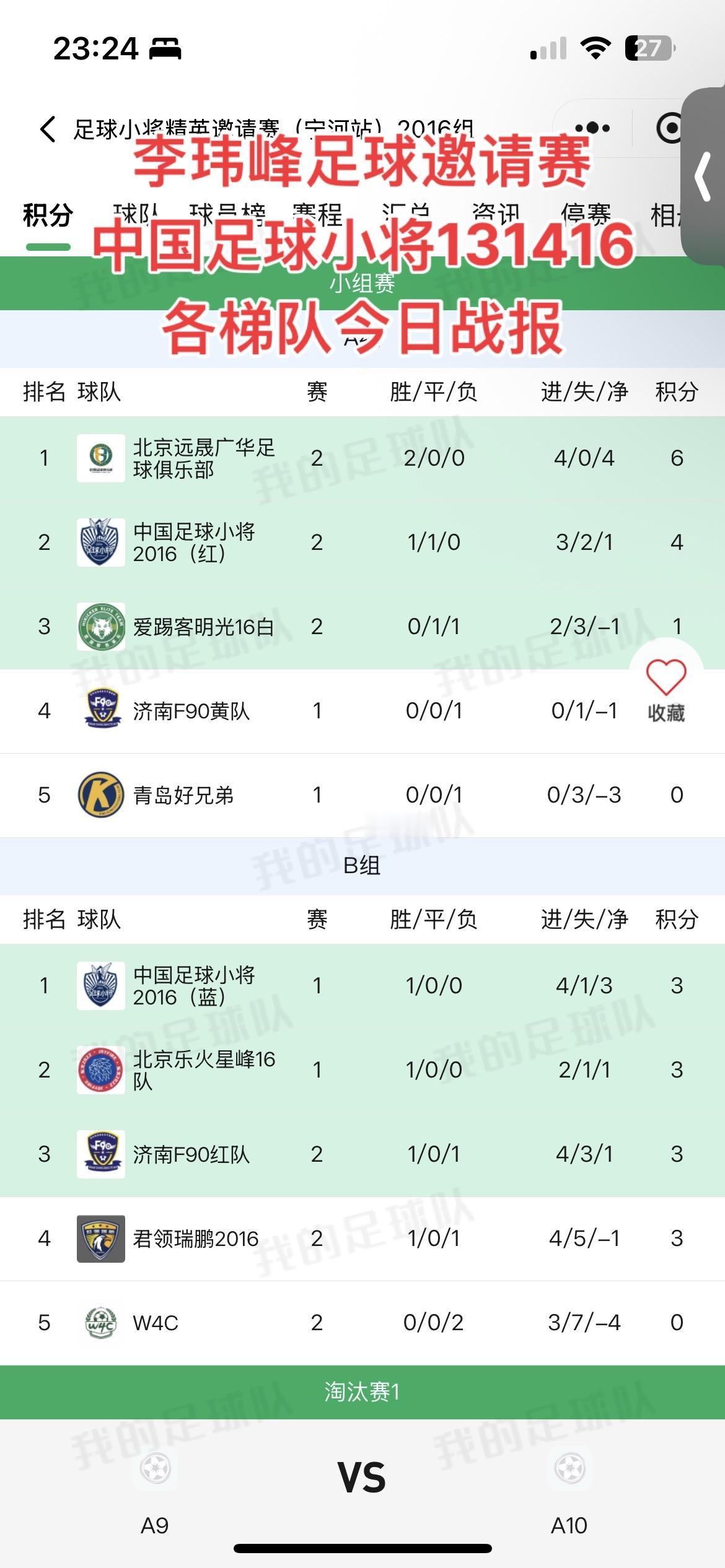This screenshot has height=1568, width=725.
Task: Click 北京远晟广华足球俱乐部 team logo
Action: (x=101, y=458)
